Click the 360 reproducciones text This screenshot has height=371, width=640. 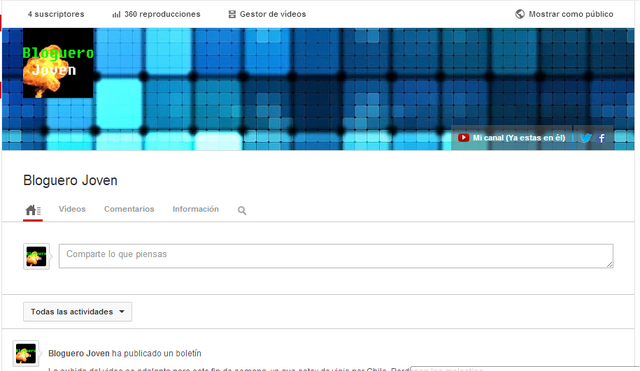click(162, 14)
